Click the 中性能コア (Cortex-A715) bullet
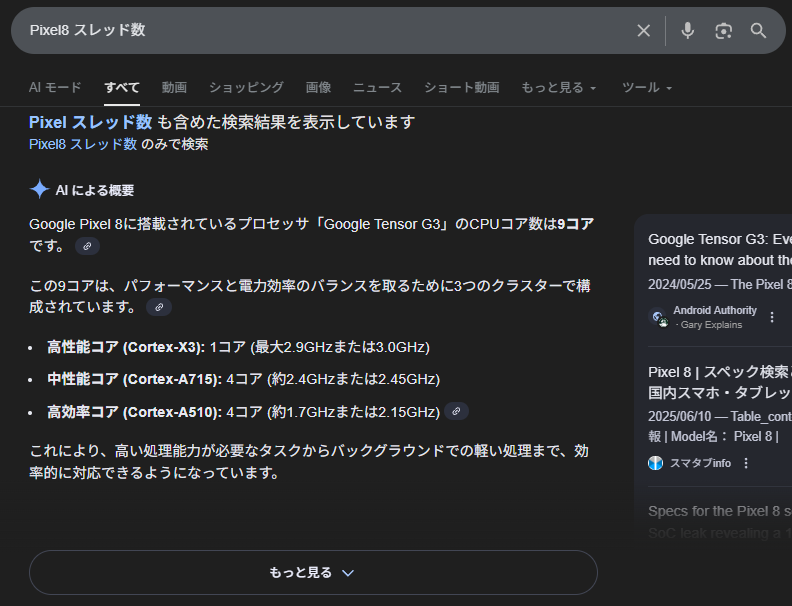This screenshot has height=606, width=792. coord(243,379)
